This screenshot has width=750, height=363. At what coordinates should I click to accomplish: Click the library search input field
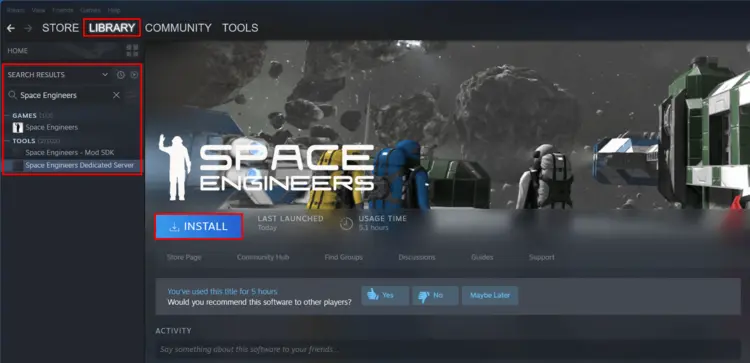[x=65, y=95]
